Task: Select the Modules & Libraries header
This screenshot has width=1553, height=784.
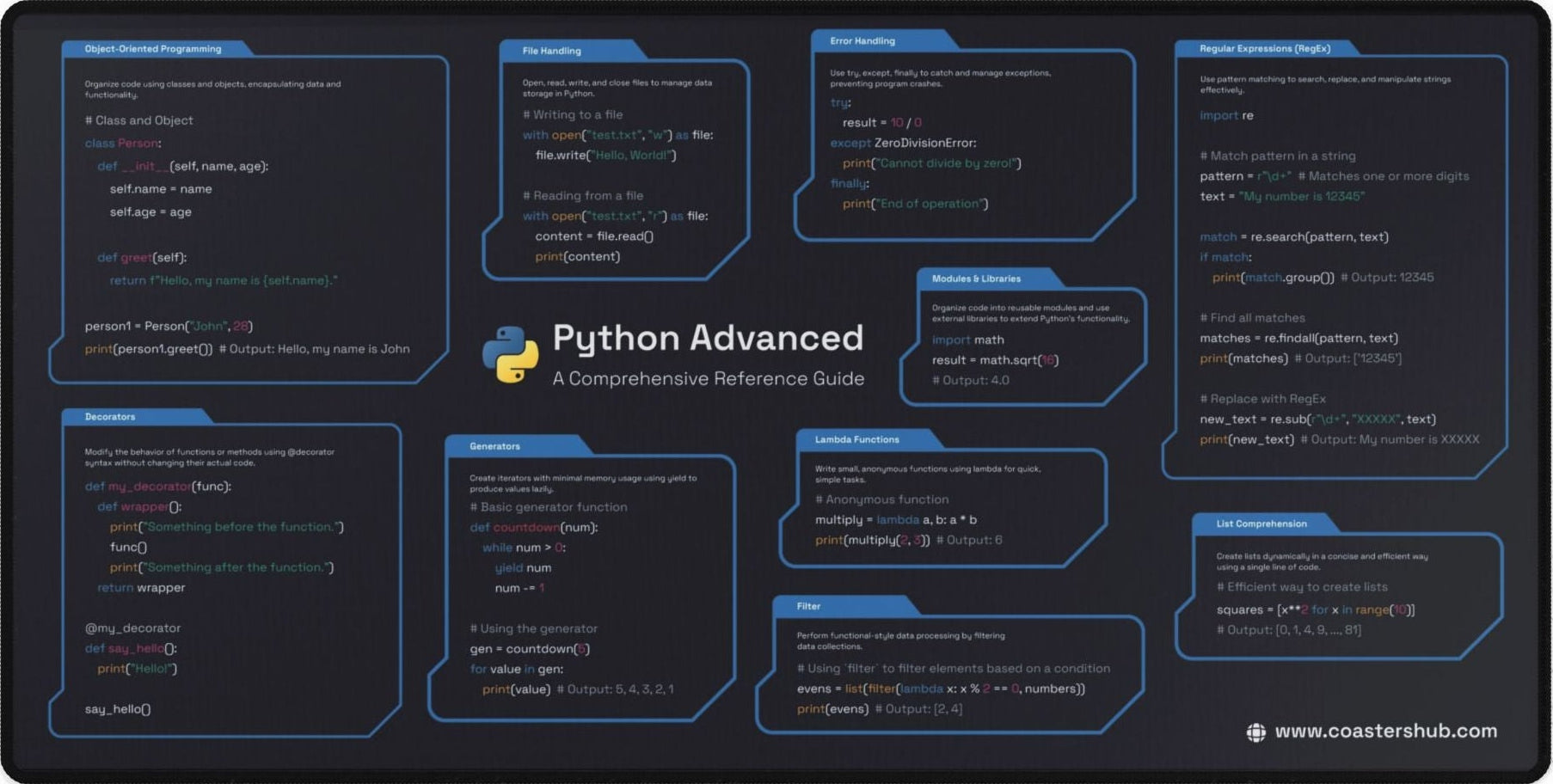Action: click(x=976, y=279)
